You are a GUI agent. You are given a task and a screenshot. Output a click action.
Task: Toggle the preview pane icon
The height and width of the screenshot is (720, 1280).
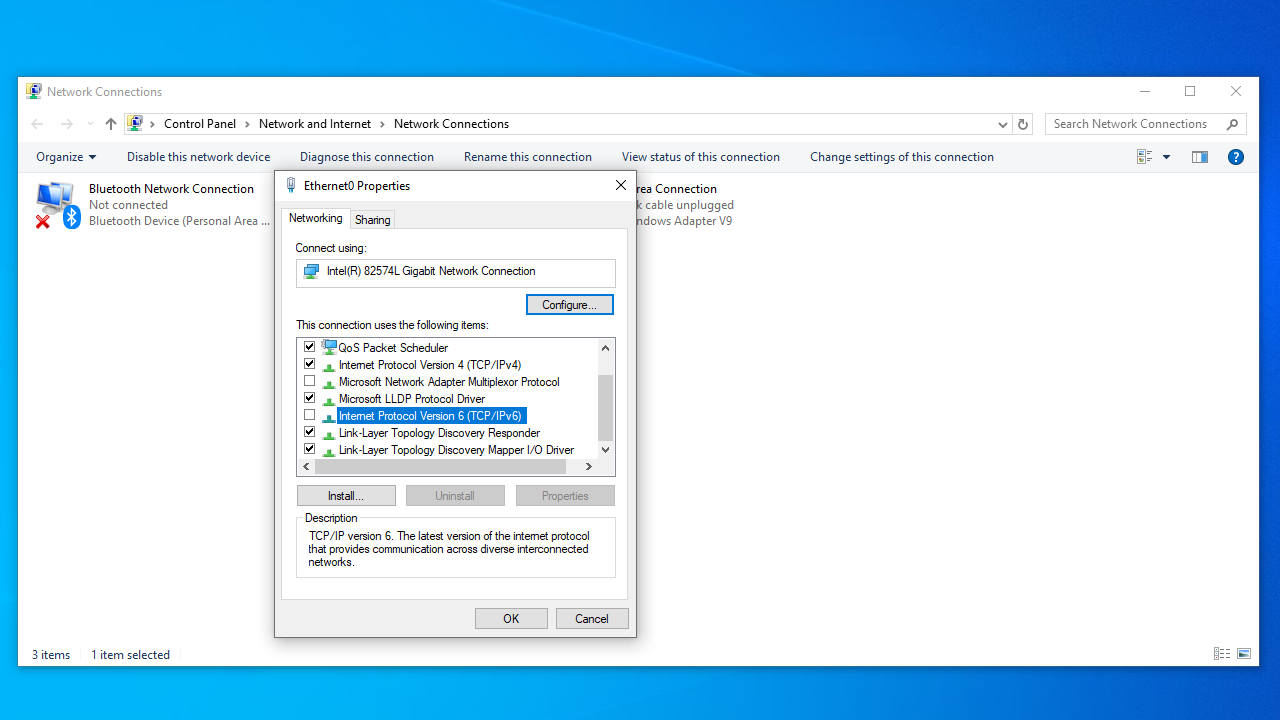(1200, 157)
